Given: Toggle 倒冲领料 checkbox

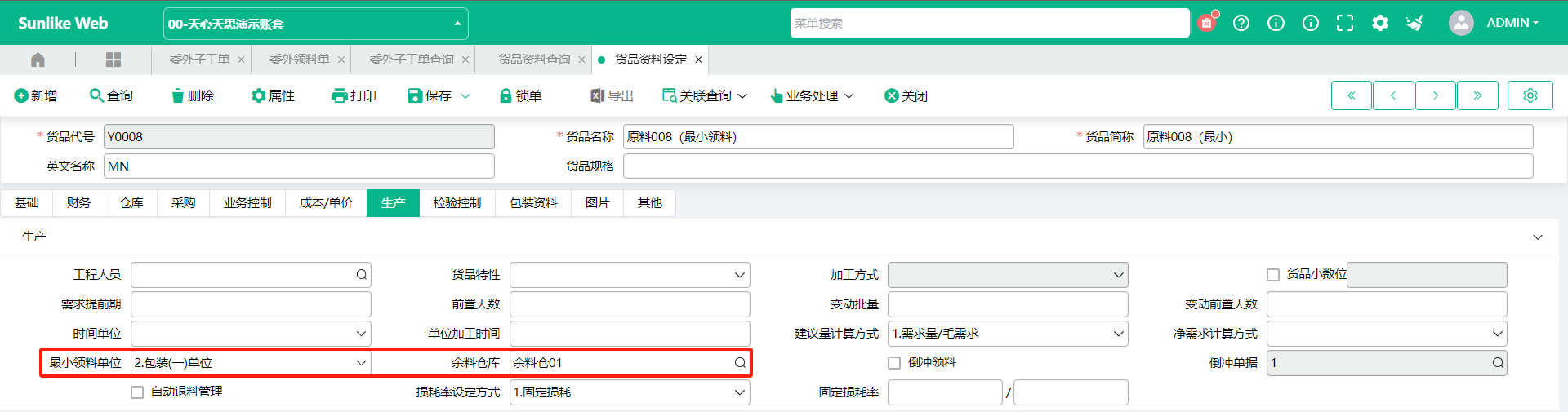Looking at the screenshot, I should (894, 363).
